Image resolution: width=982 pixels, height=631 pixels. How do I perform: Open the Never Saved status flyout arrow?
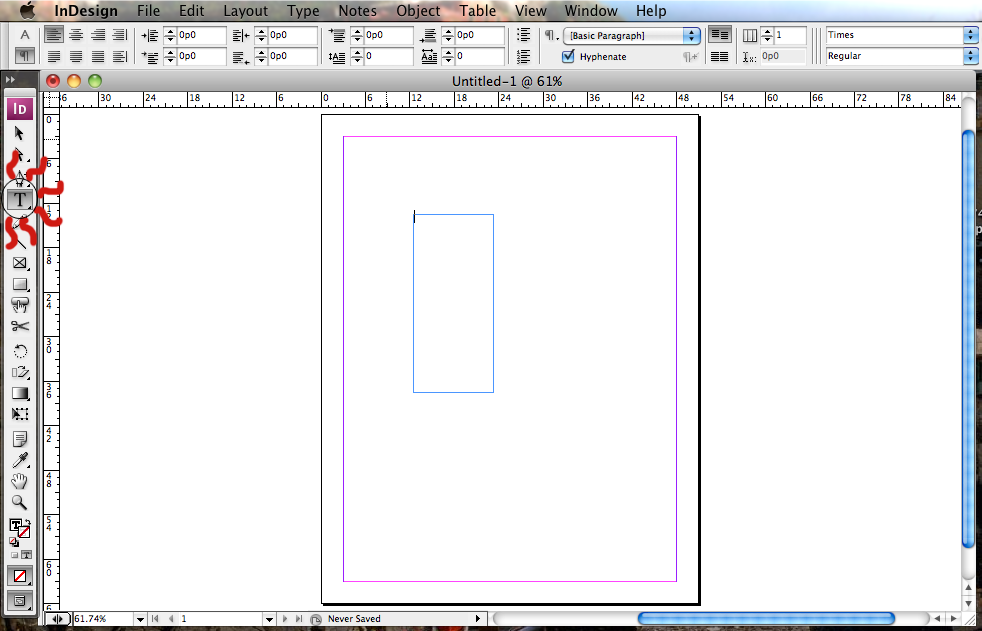[478, 619]
